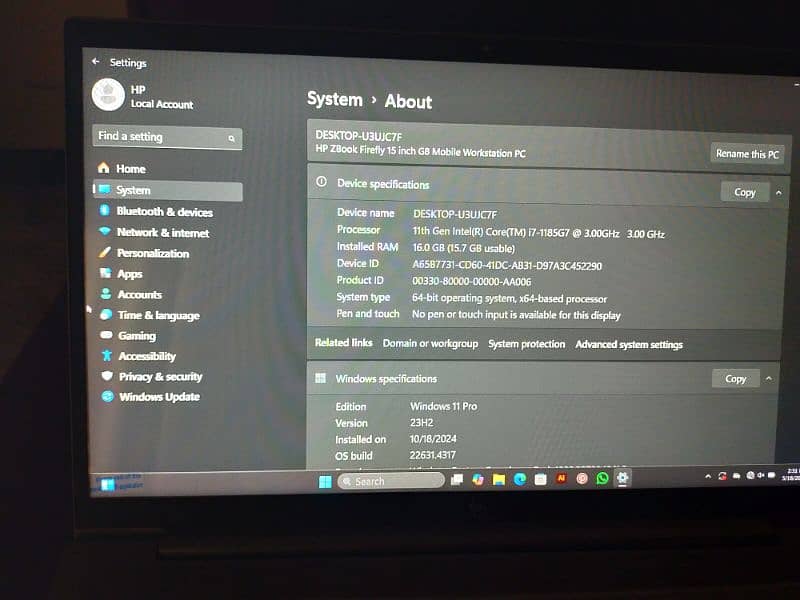Click the taskbar Search box
Screen dimensions: 800x600
pyautogui.click(x=391, y=481)
